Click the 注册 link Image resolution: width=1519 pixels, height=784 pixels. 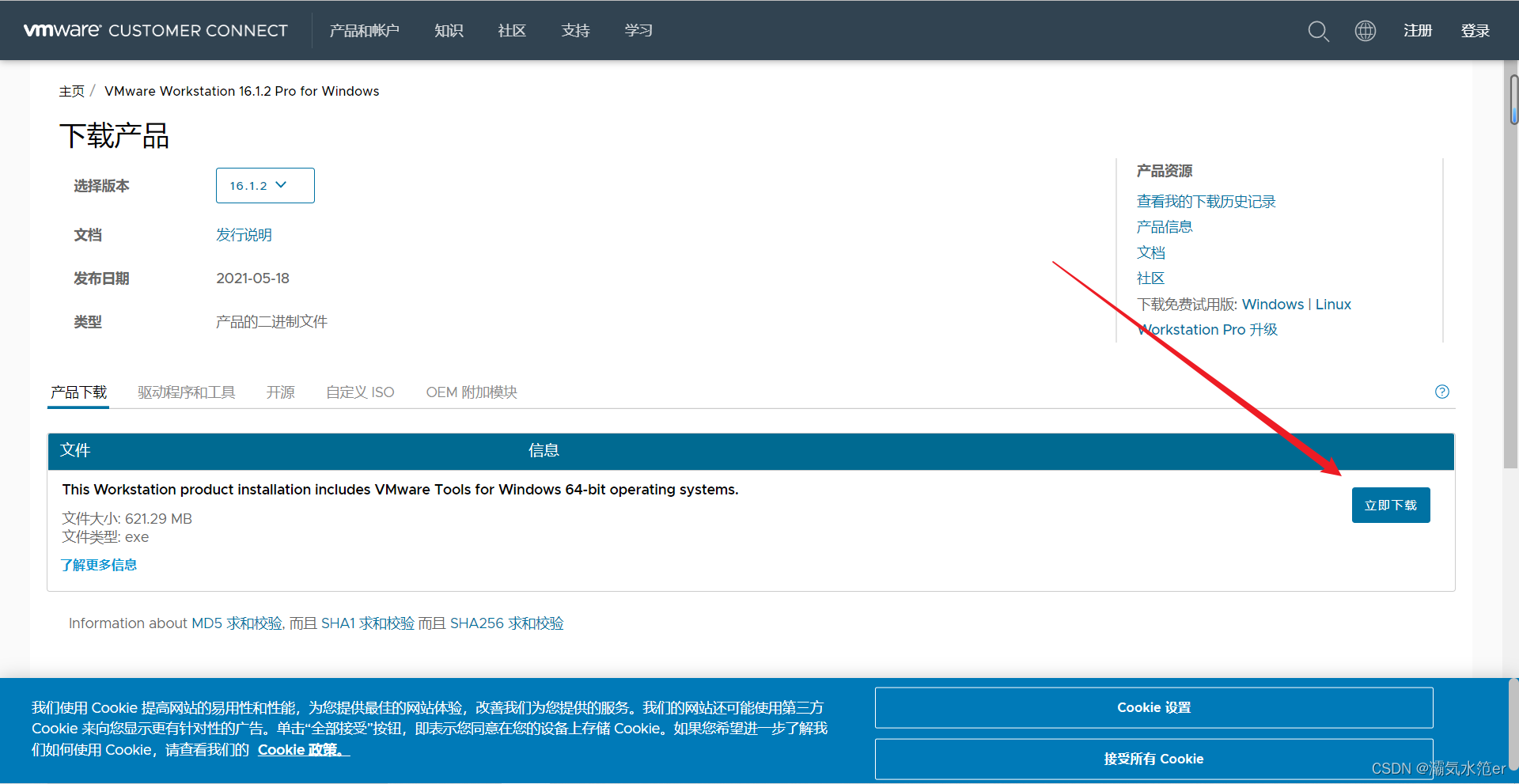(1418, 31)
